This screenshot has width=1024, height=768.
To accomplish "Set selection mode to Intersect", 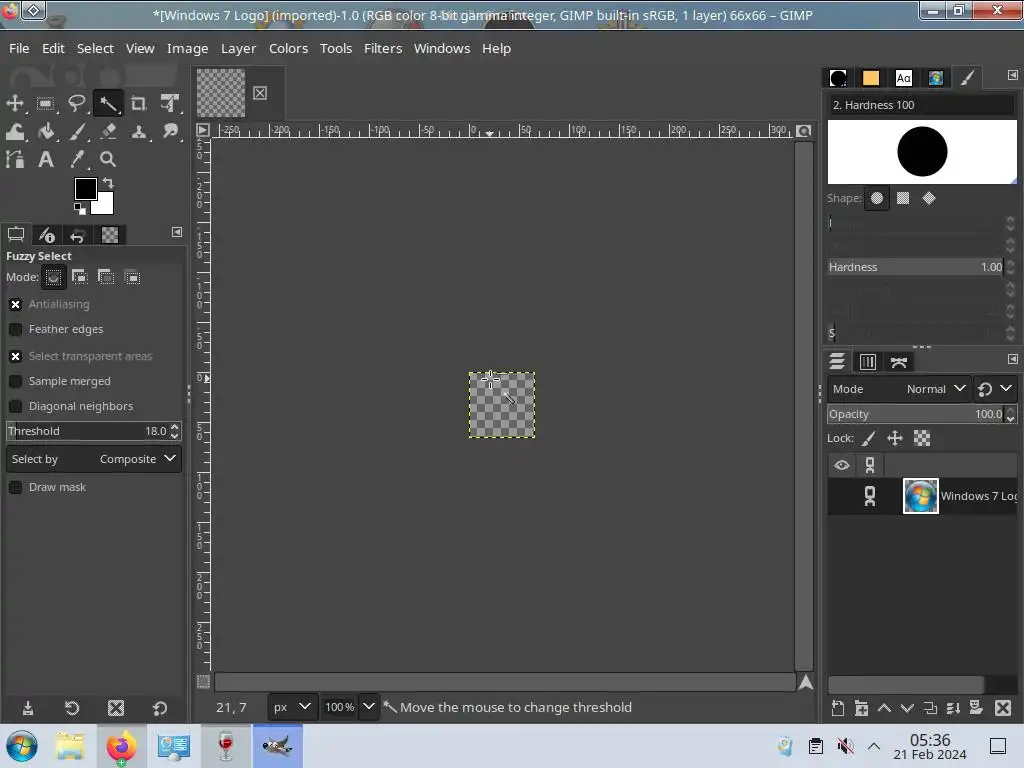I will pyautogui.click(x=132, y=278).
